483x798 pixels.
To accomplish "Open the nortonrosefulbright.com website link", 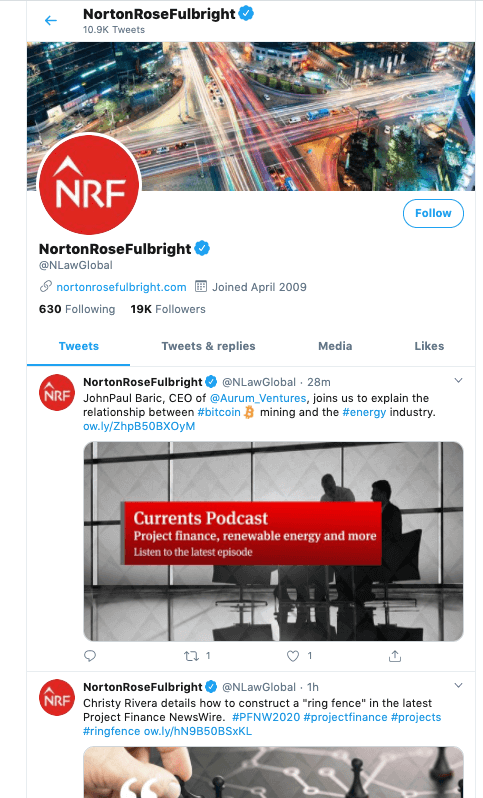I will (121, 287).
